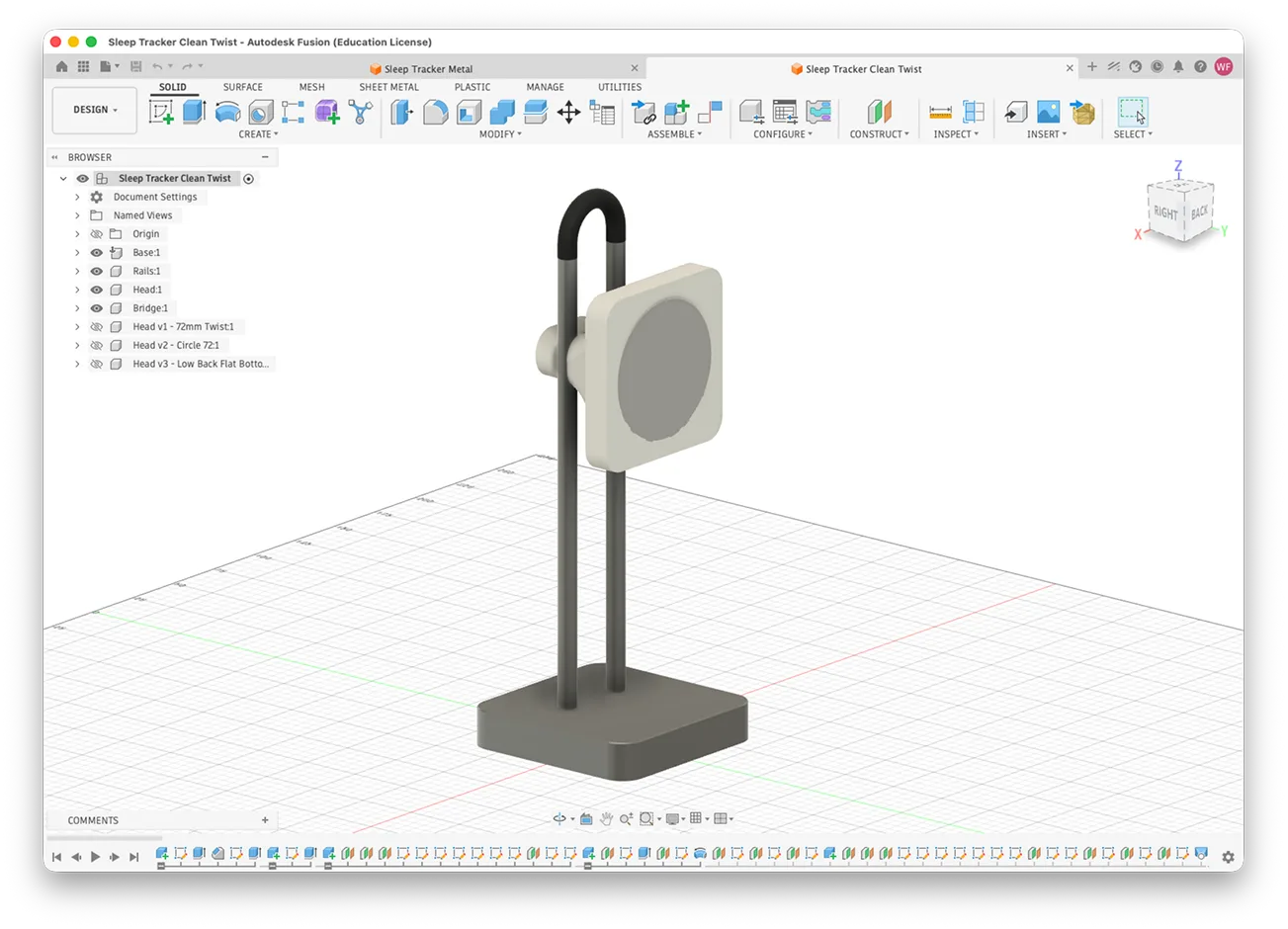Expand the Create menu dropdown

tap(259, 134)
